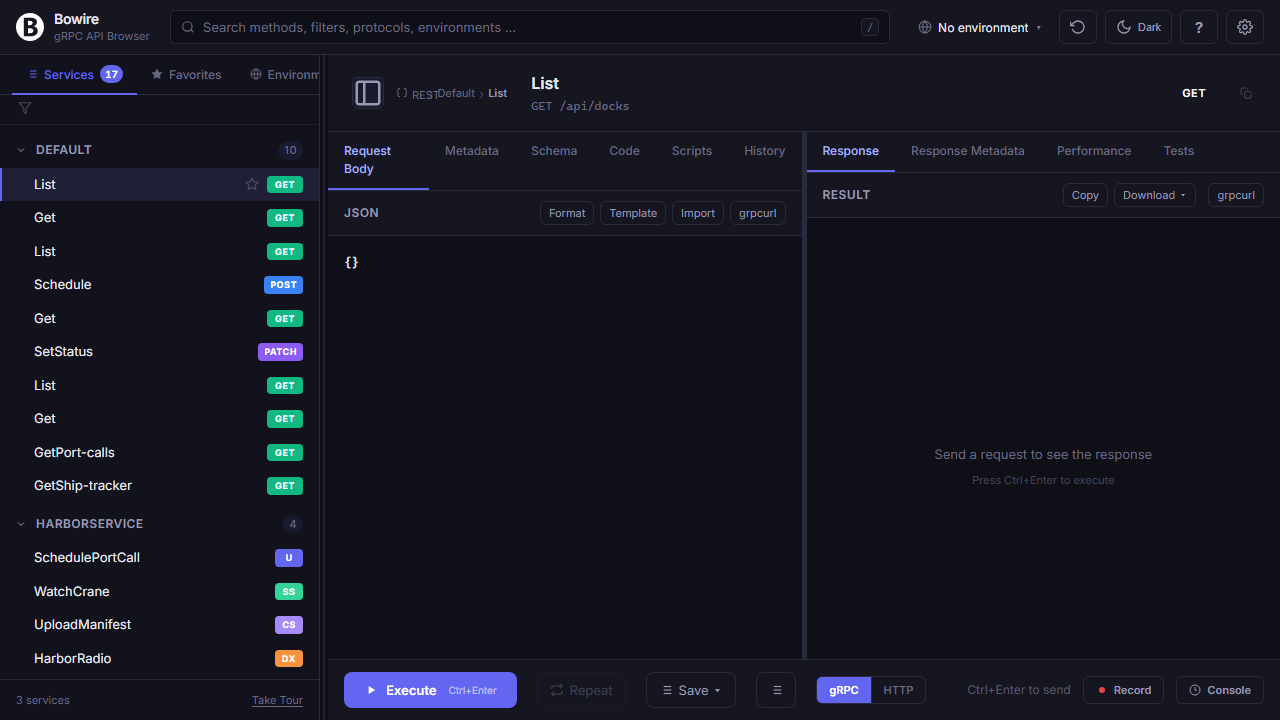Toggle the sidebar panel icon
The image size is (1280, 720).
(x=368, y=93)
